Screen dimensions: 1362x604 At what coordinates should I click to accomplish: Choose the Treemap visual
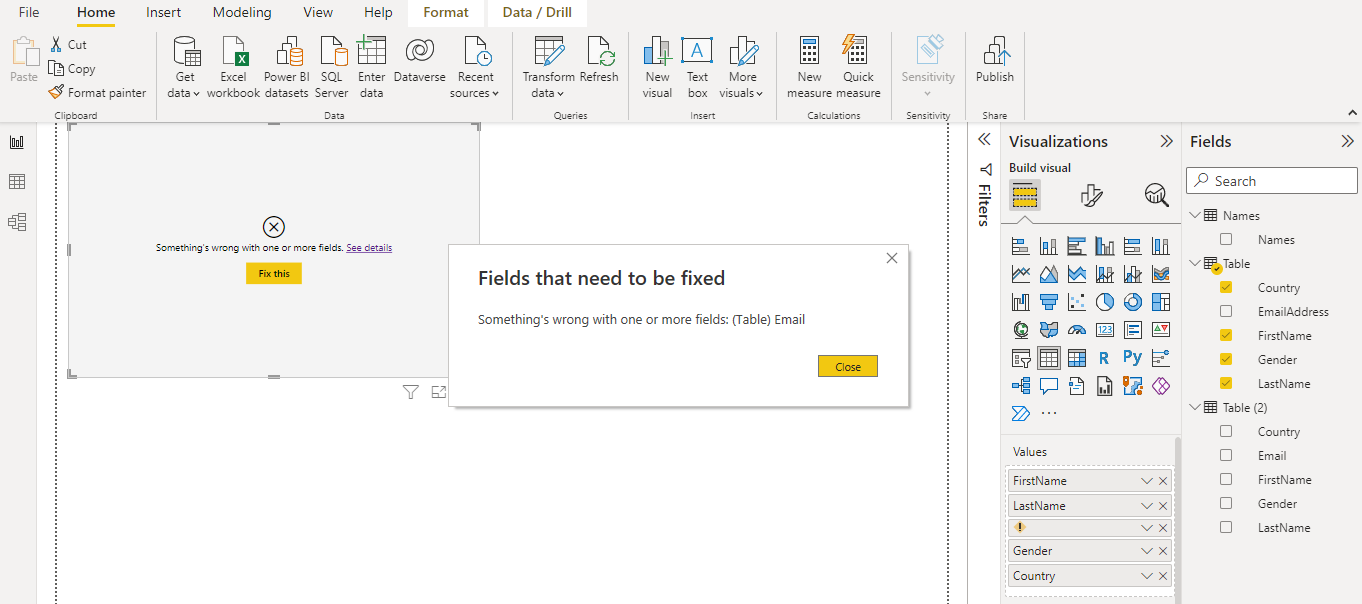click(x=1161, y=302)
